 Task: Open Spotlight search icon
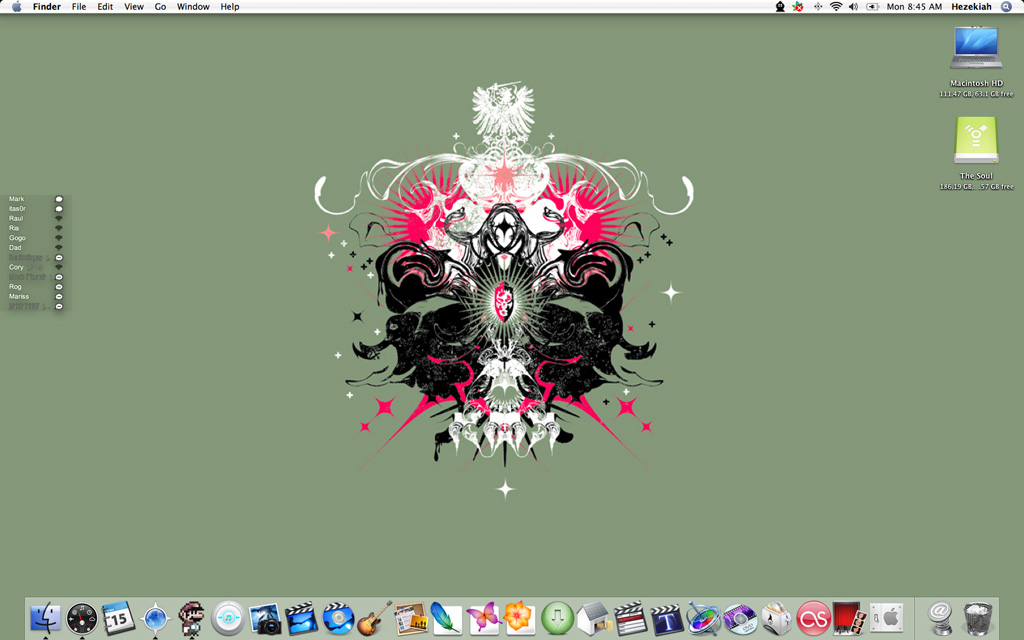coord(1006,7)
